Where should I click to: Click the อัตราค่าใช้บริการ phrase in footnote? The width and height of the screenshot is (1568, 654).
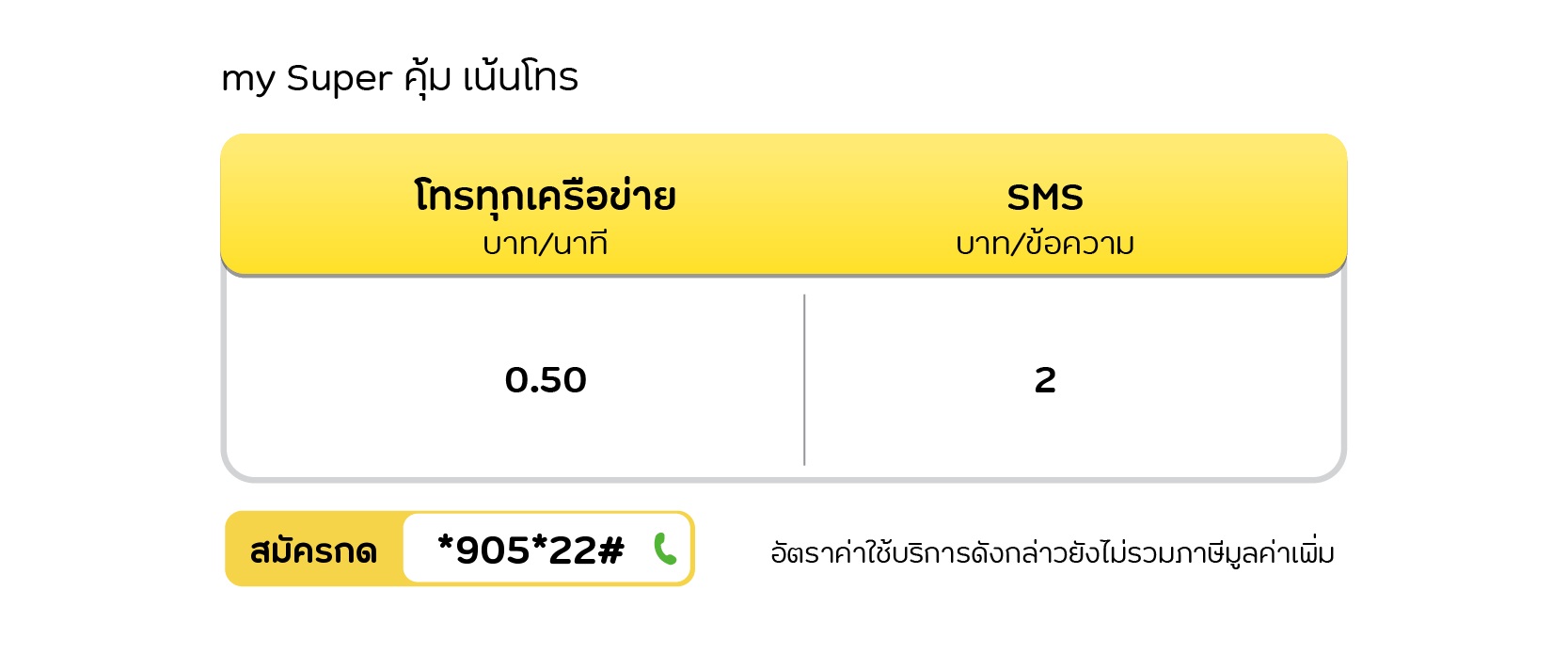pyautogui.click(x=865, y=552)
